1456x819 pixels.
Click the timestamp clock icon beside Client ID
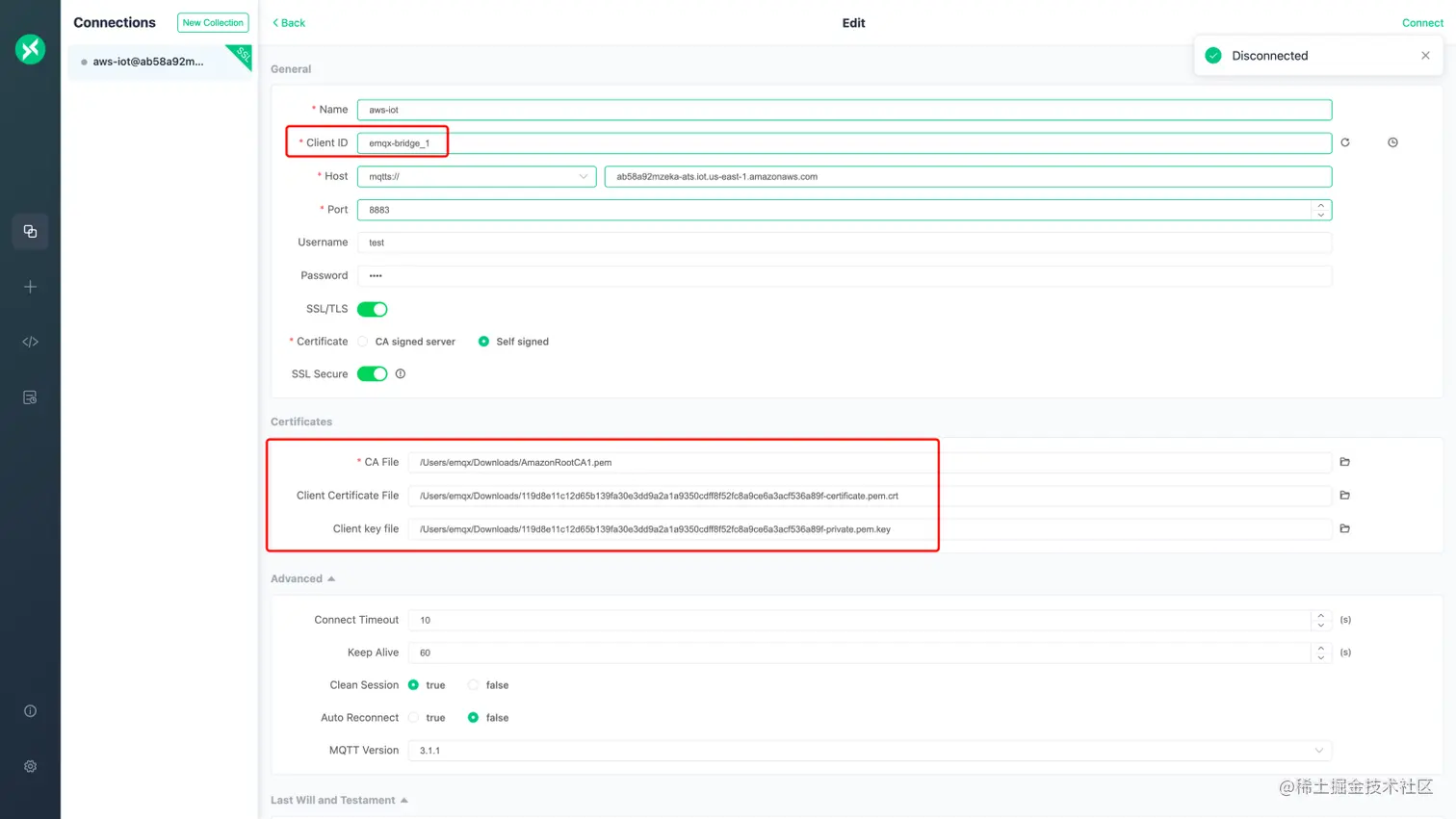tap(1392, 142)
